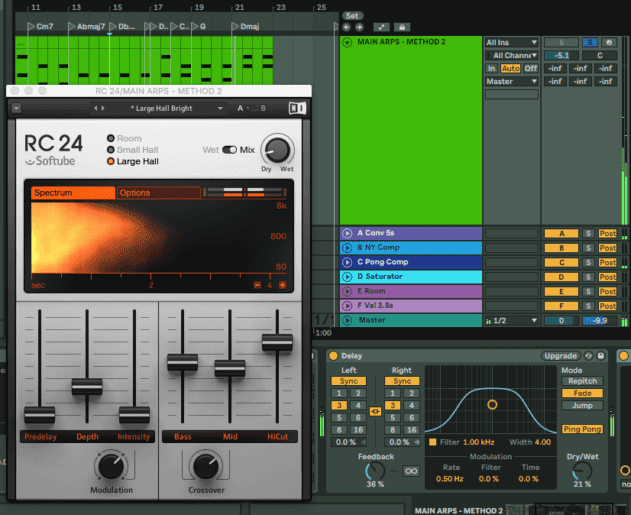Toggle Post button on return C
This screenshot has width=631, height=515.
click(607, 262)
